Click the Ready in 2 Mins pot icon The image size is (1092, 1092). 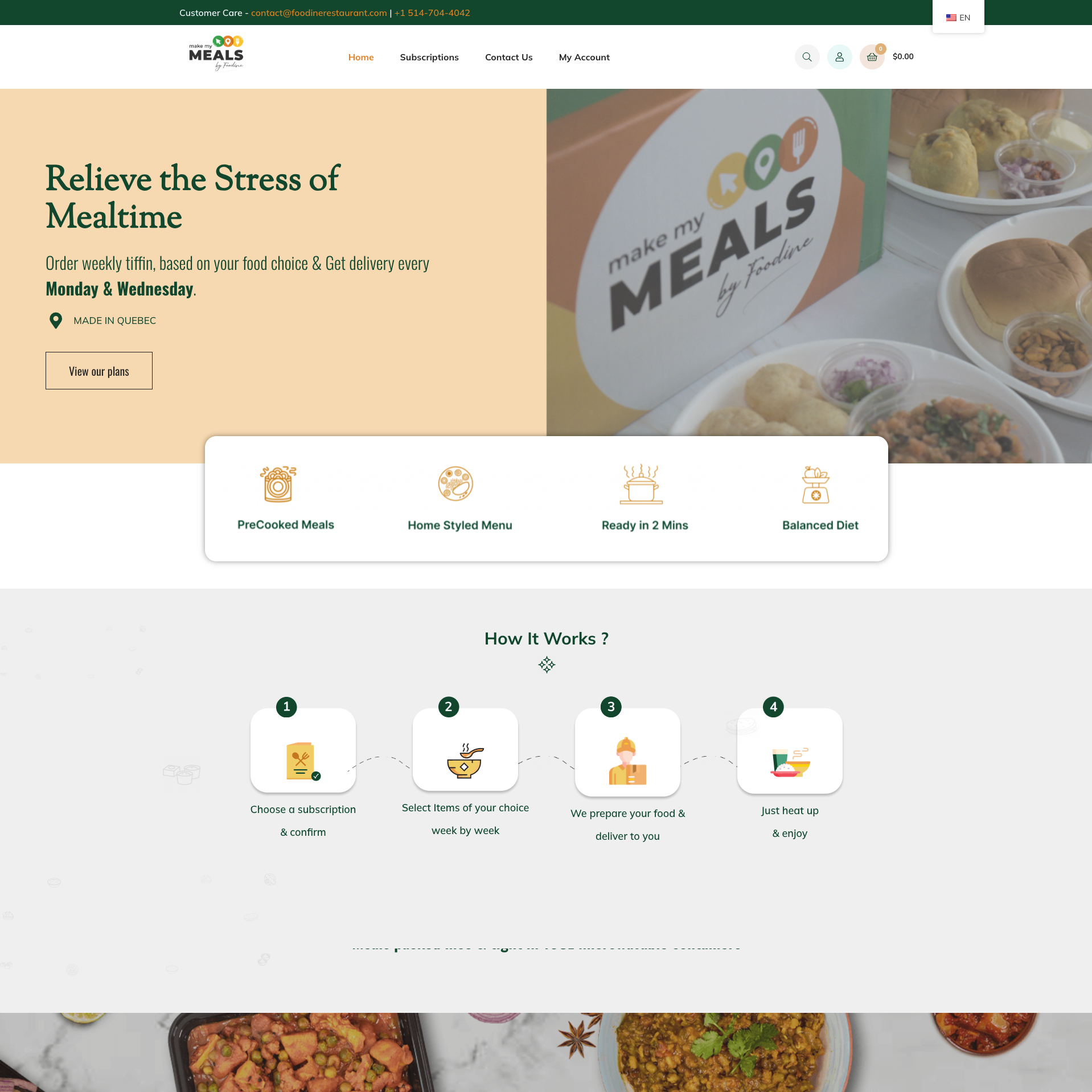pos(642,484)
